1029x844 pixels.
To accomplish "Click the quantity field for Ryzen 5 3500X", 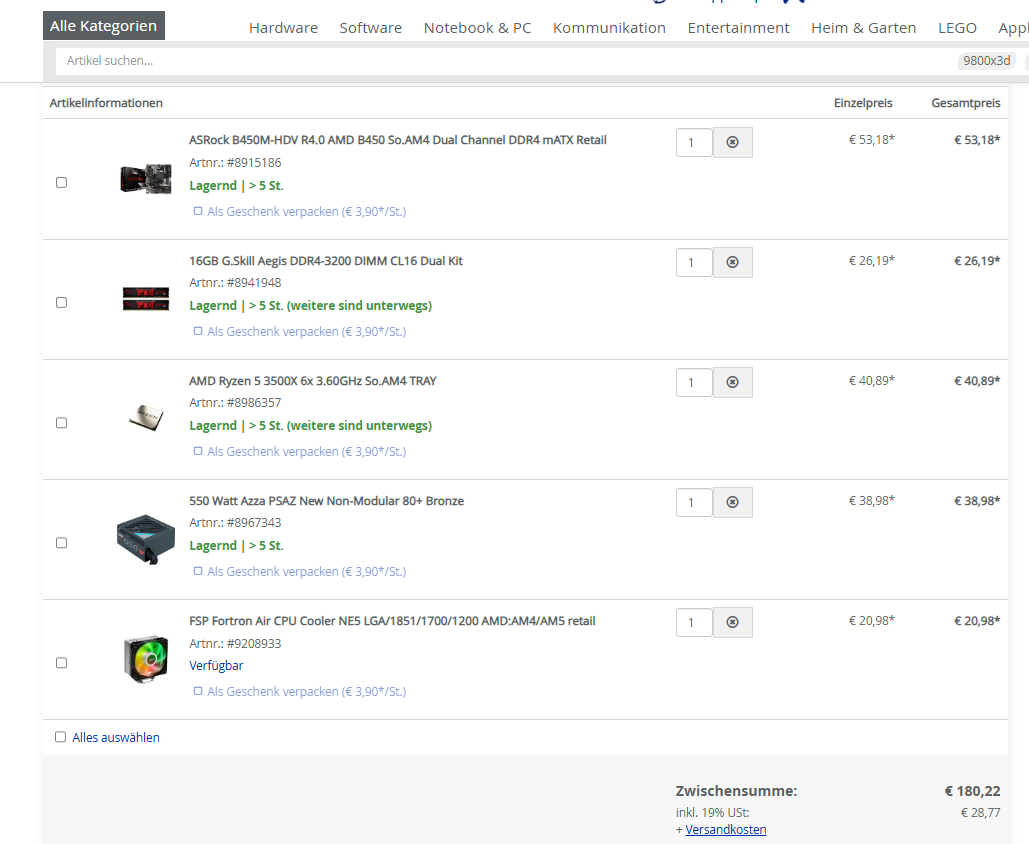I will pos(694,383).
